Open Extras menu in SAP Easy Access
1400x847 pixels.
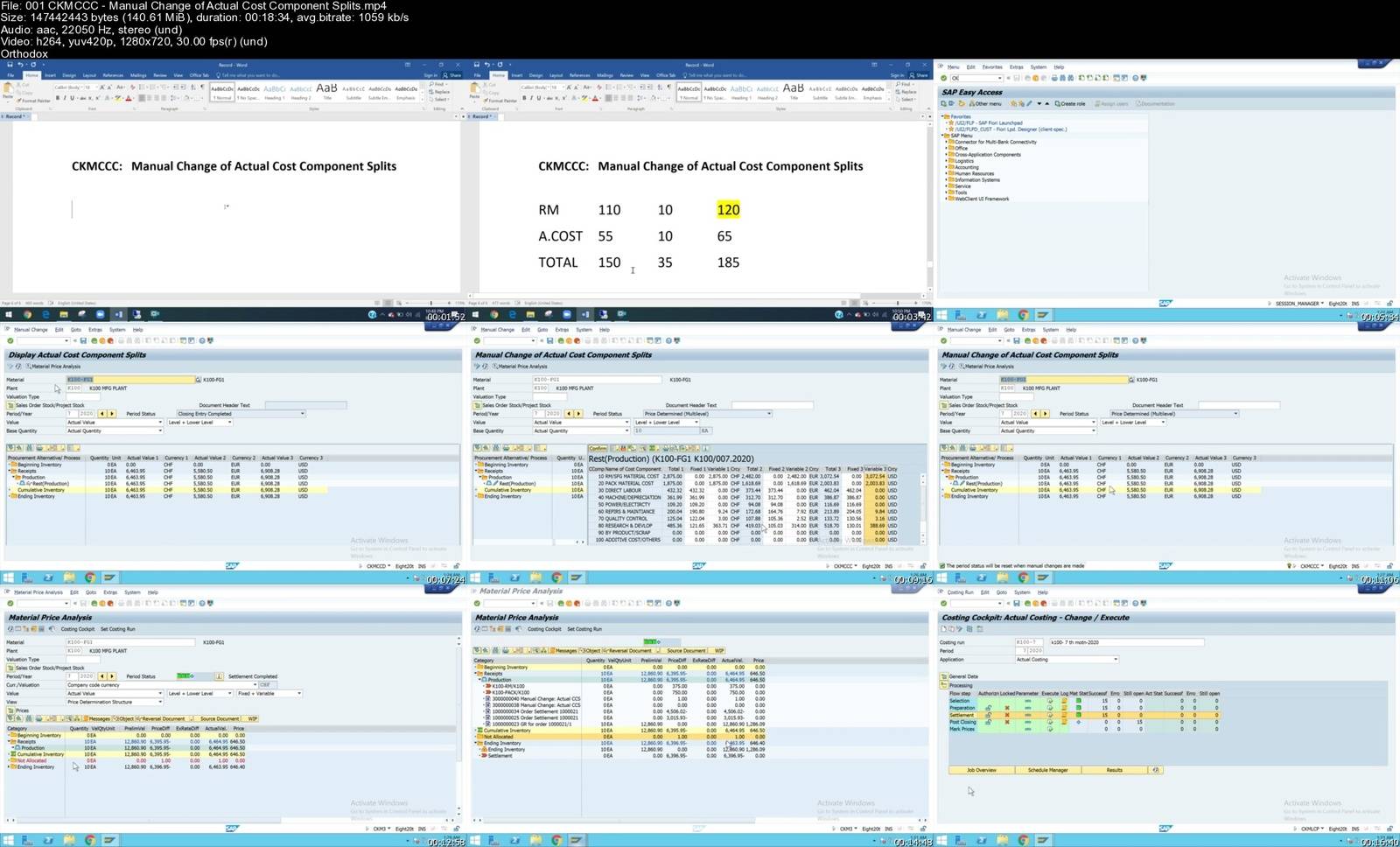[1016, 67]
